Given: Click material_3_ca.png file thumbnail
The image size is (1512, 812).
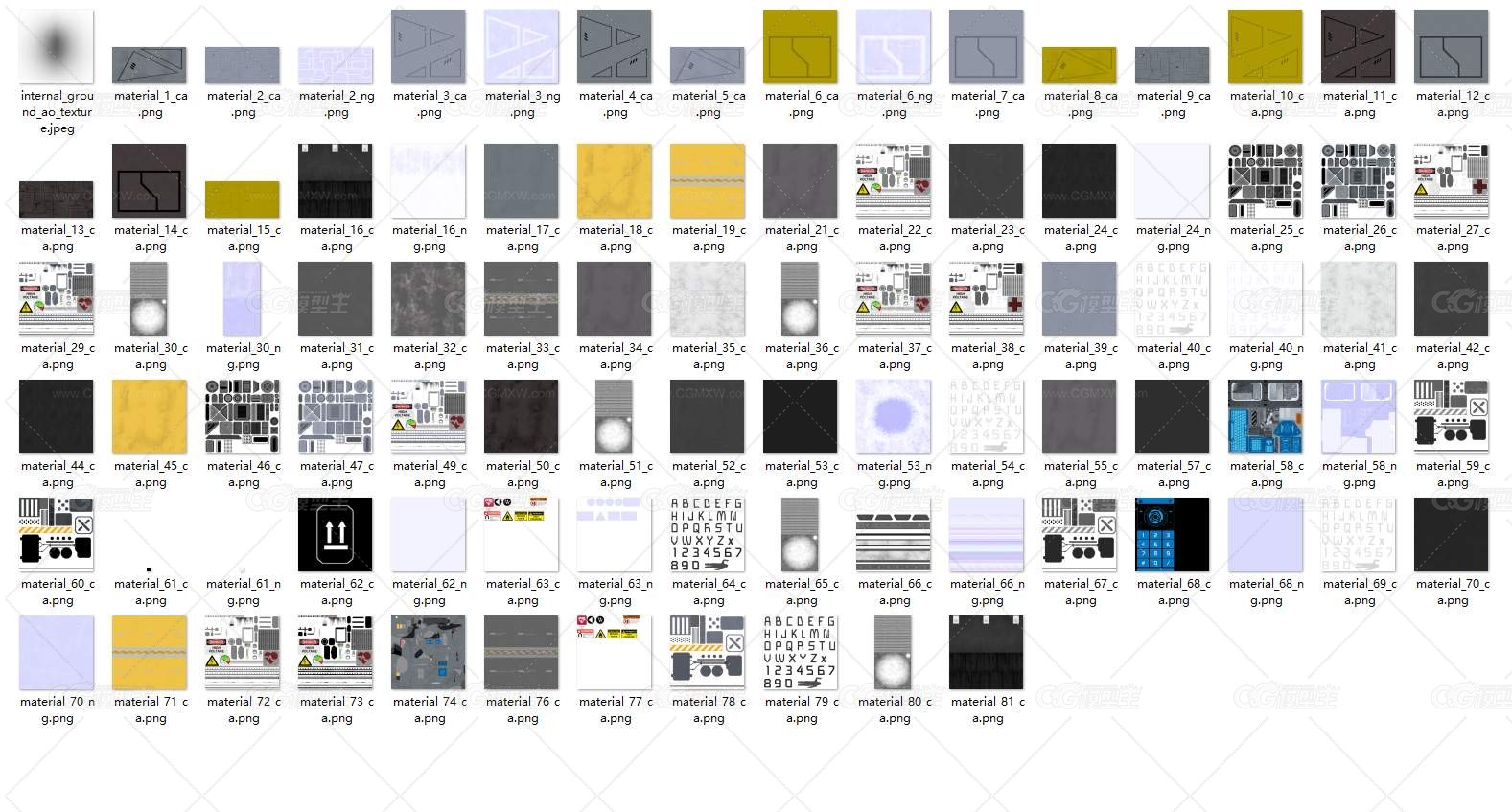Looking at the screenshot, I should coord(429,46).
